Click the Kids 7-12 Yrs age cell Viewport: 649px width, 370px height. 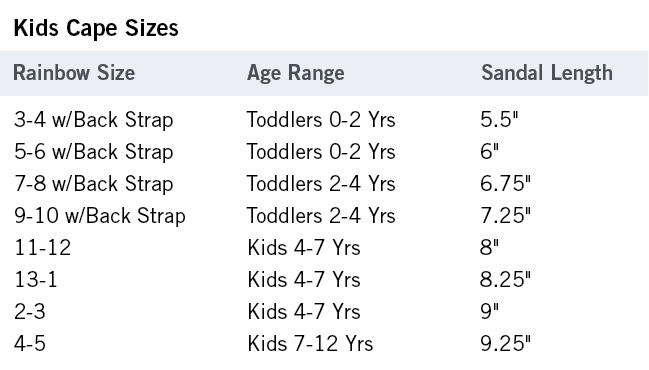point(310,344)
